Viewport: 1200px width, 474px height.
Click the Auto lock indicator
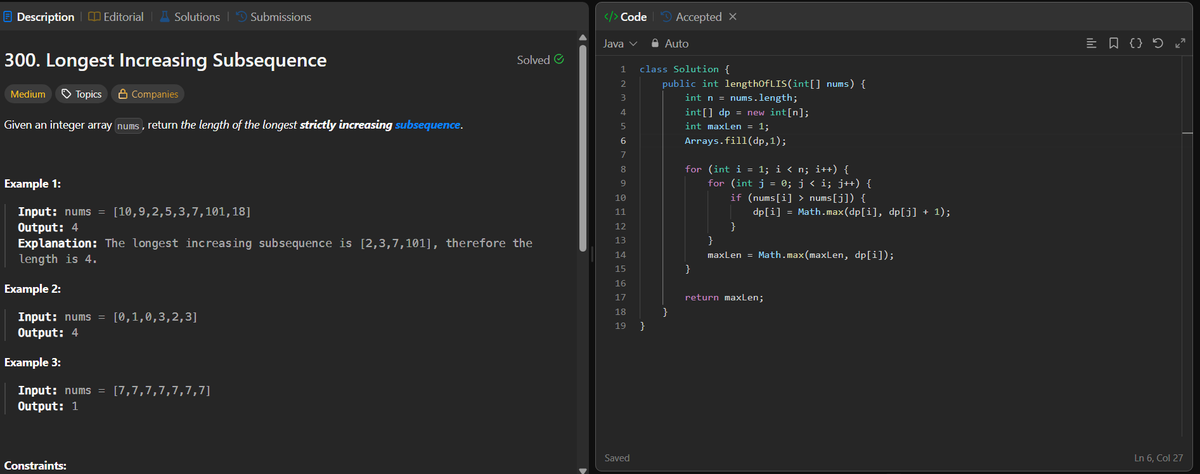[x=670, y=44]
